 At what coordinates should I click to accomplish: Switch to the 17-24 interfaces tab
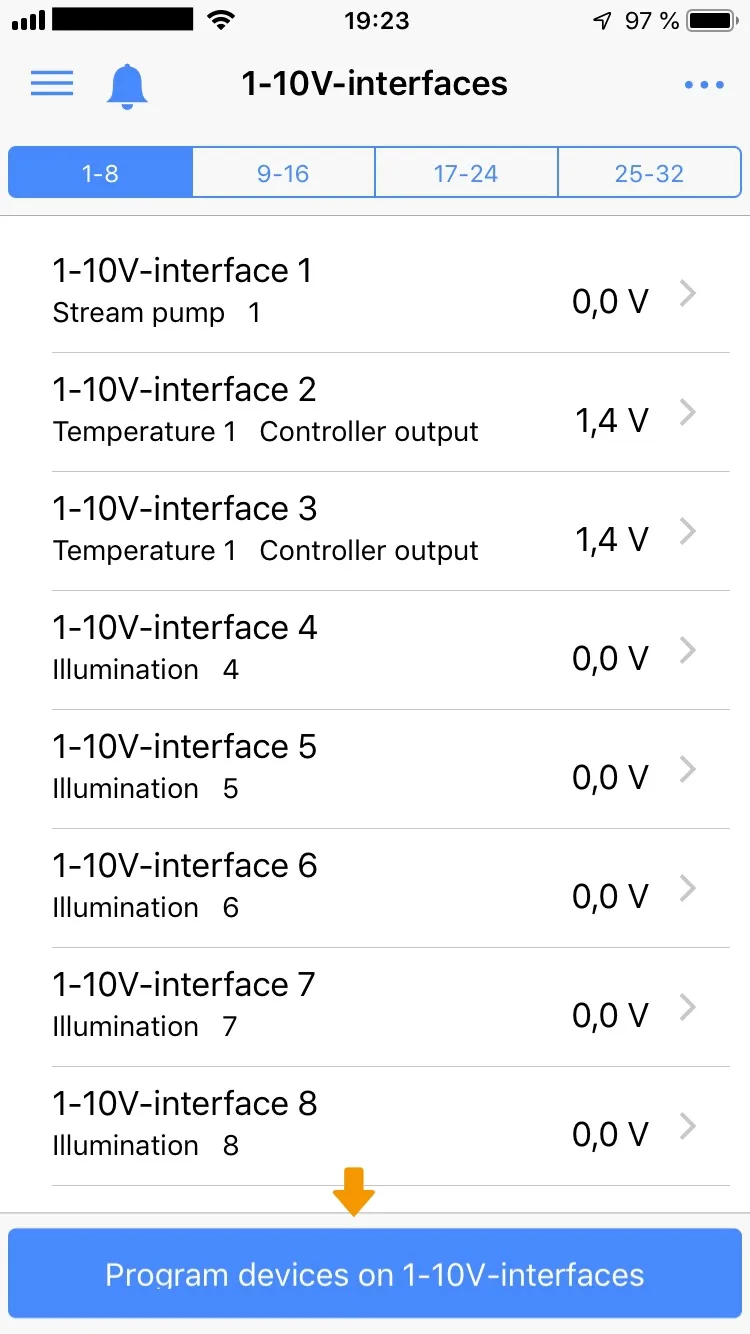(466, 173)
